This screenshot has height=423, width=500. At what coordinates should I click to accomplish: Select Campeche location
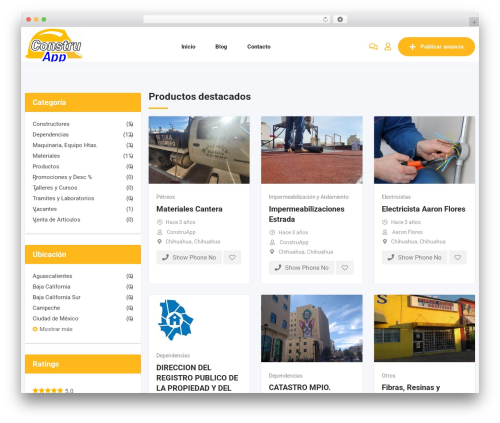tap(46, 308)
